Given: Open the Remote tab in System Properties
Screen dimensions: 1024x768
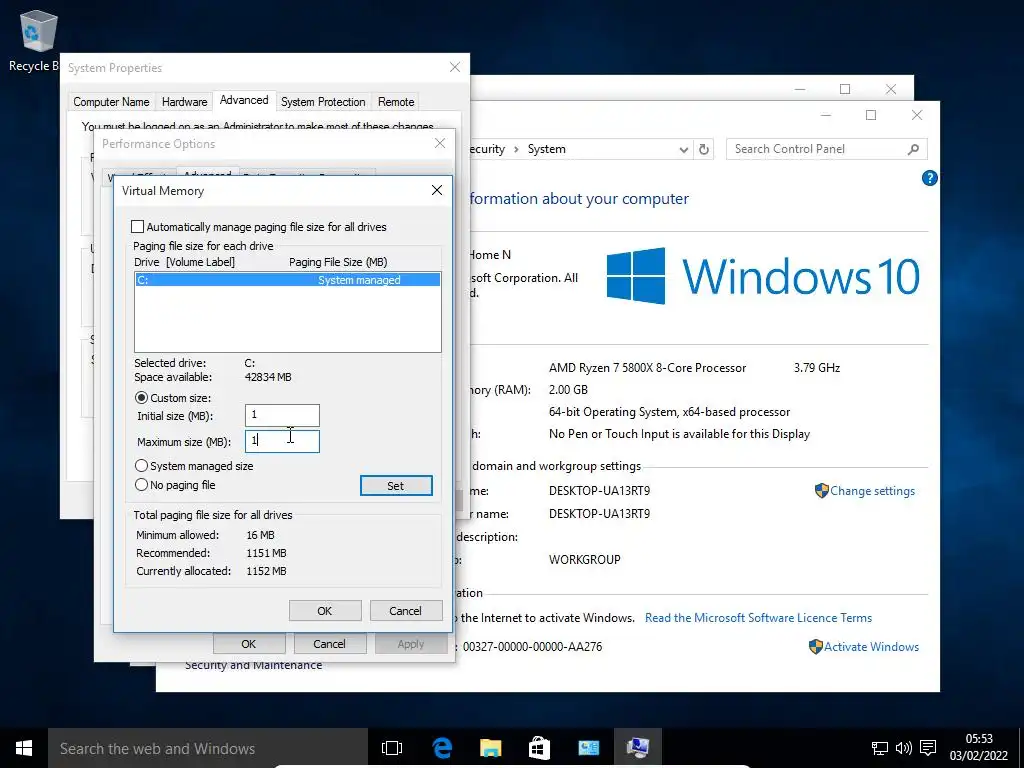Looking at the screenshot, I should [x=396, y=102].
